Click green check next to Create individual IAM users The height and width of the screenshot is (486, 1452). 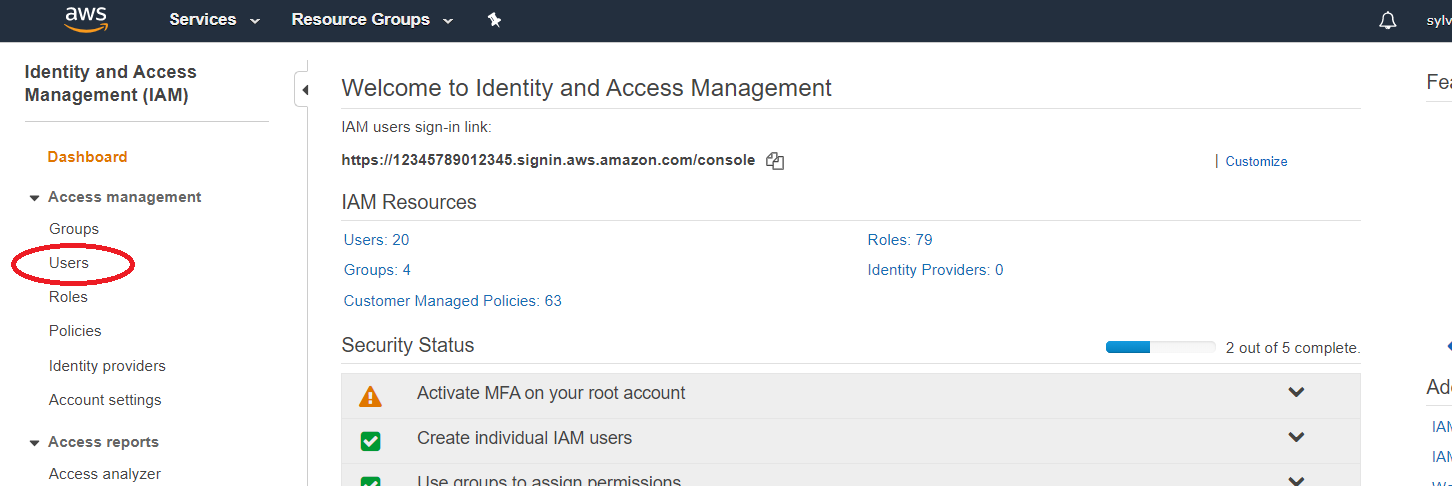(370, 440)
